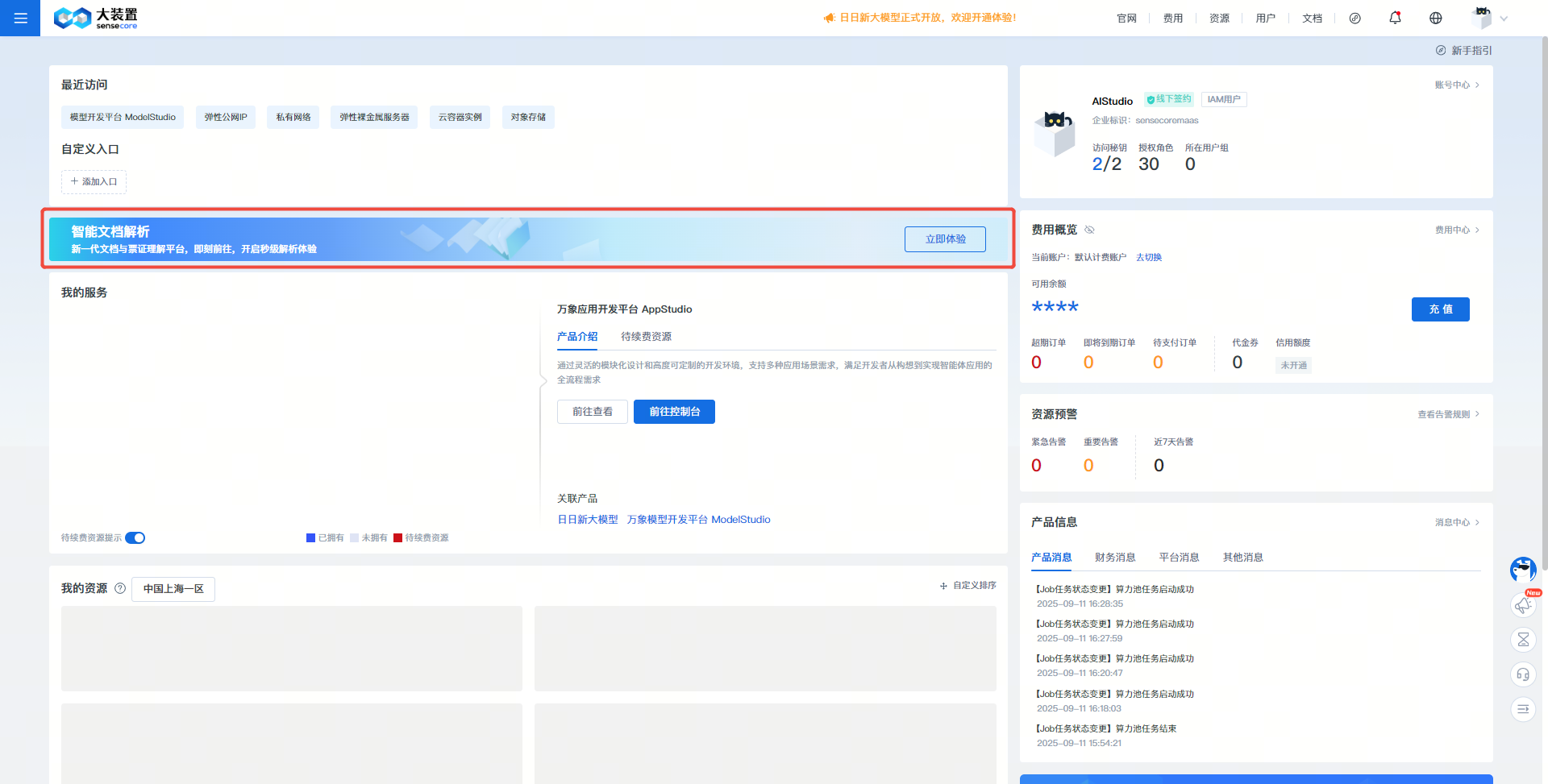The height and width of the screenshot is (784, 1548).
Task: Select the 其他消息 tab
Action: point(1242,558)
